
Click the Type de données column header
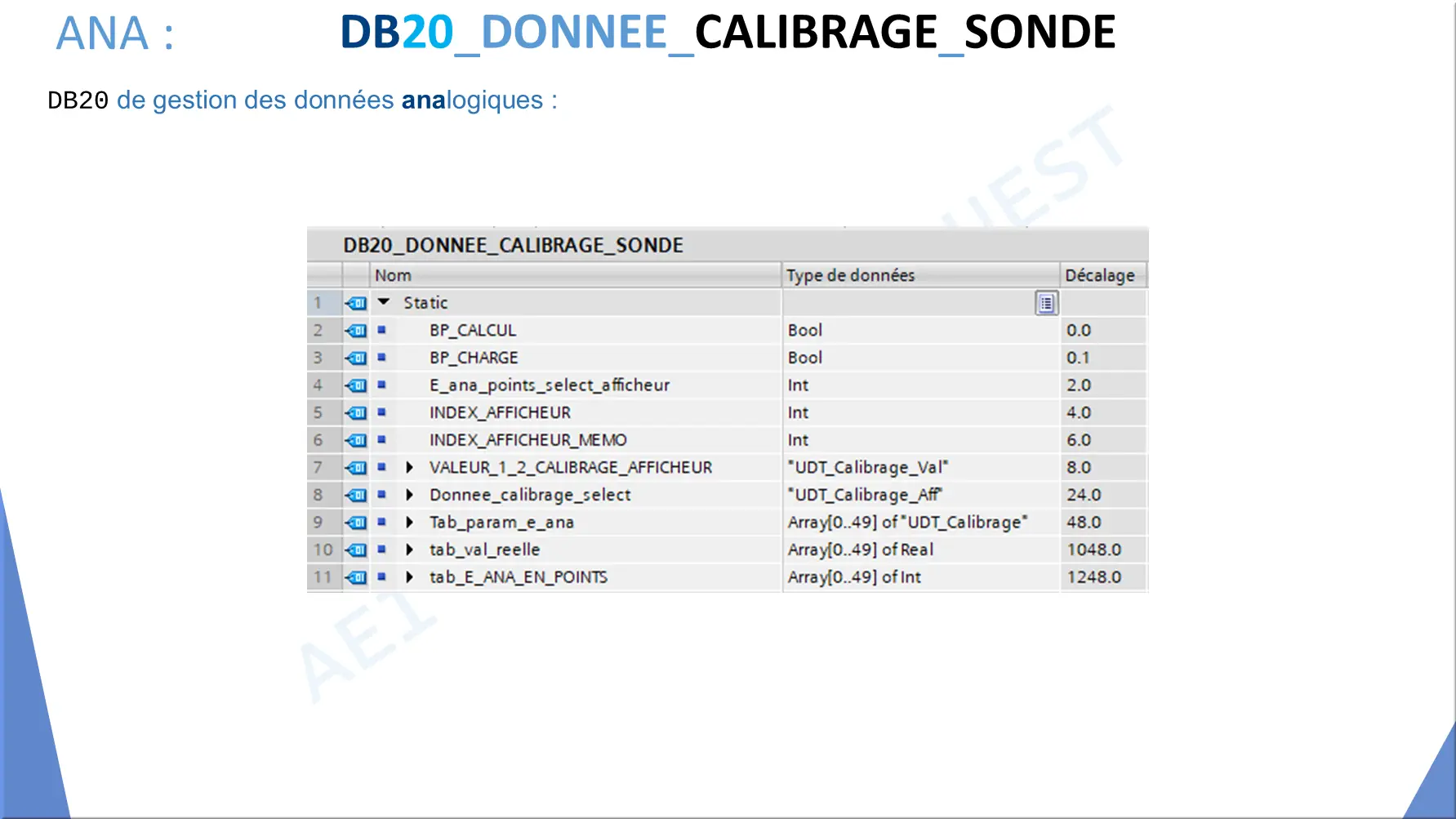[x=920, y=275]
